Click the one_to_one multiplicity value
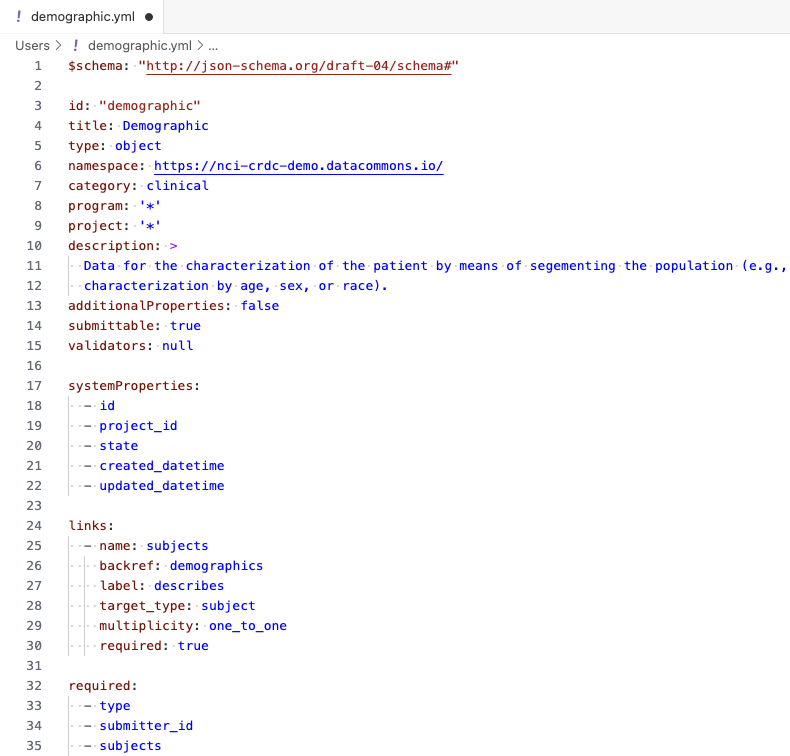 coord(248,626)
